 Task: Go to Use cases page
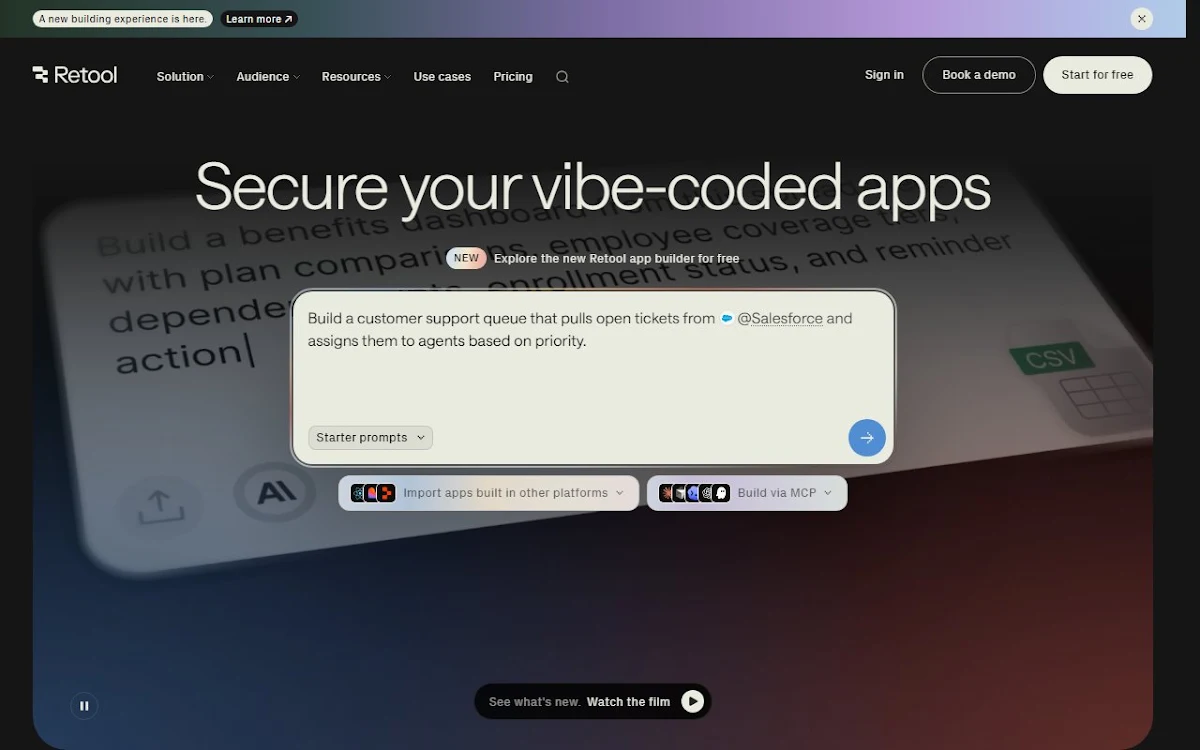point(442,77)
